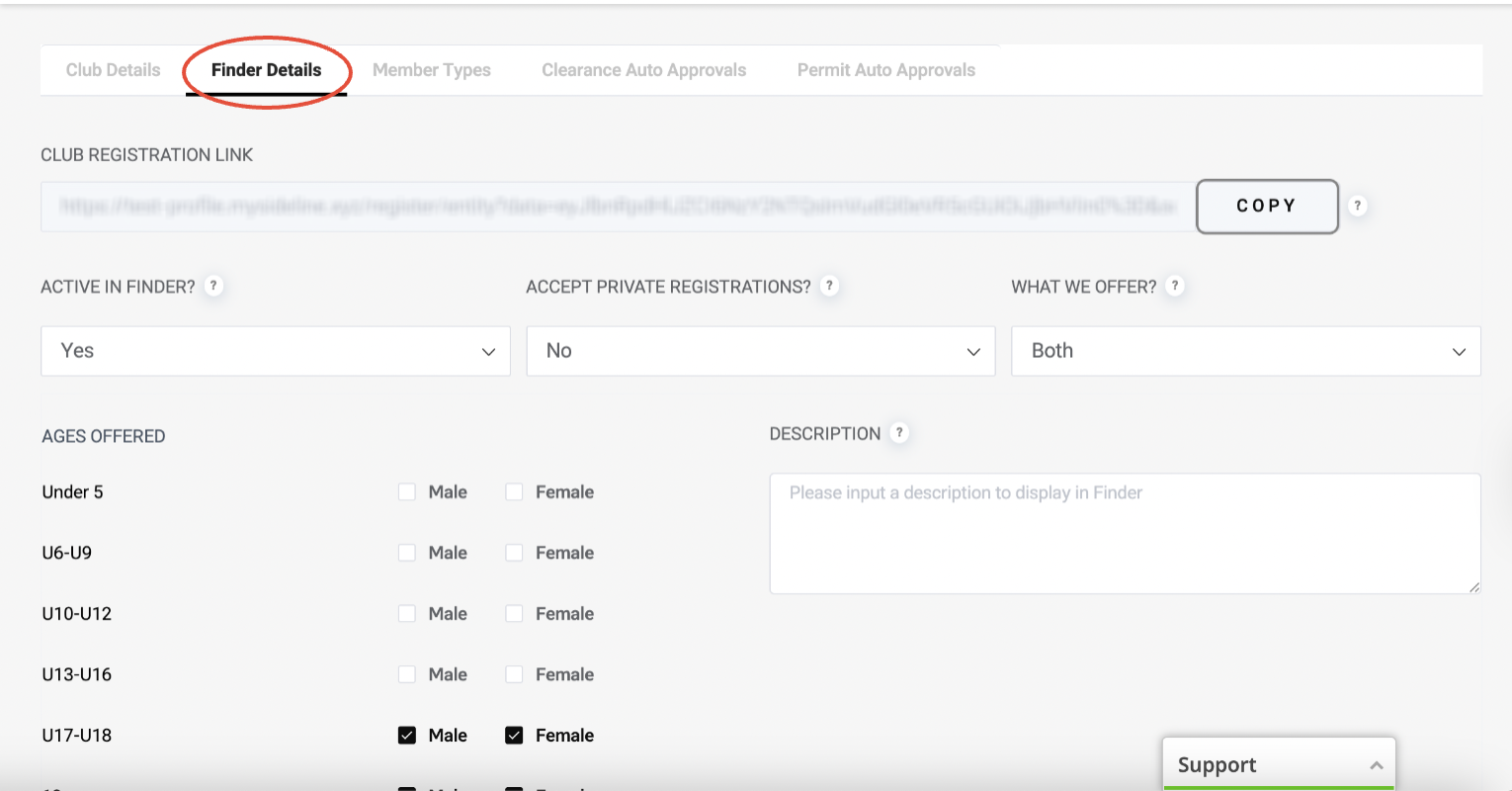Open the Member Types tab

point(431,70)
